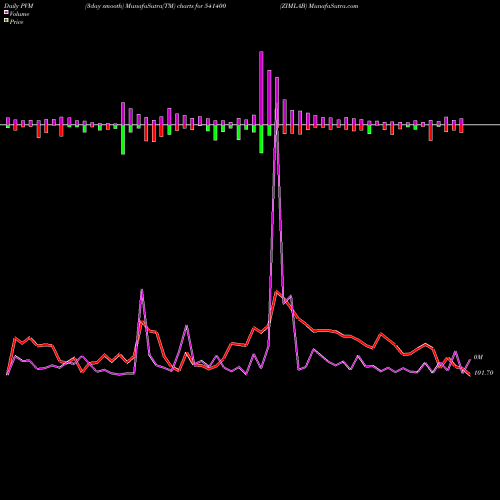500x500 pixels.
Task: Click the 3day smooth MunafaSutra charts heading
Action: click(155, 6)
